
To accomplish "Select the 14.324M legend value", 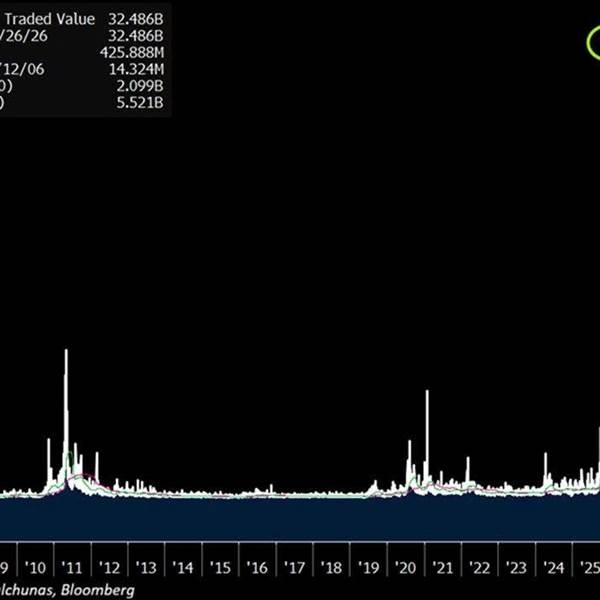I will (137, 69).
